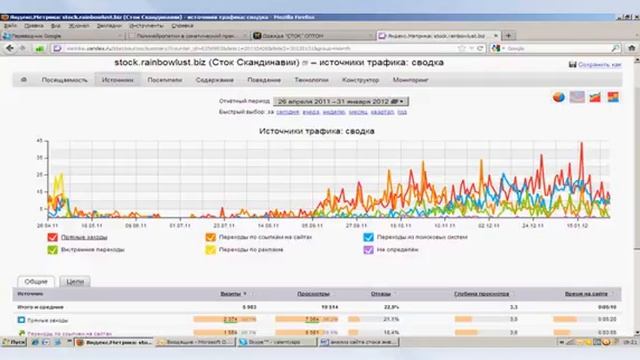Open the Посетители menu in Metrika navigation

164,80
